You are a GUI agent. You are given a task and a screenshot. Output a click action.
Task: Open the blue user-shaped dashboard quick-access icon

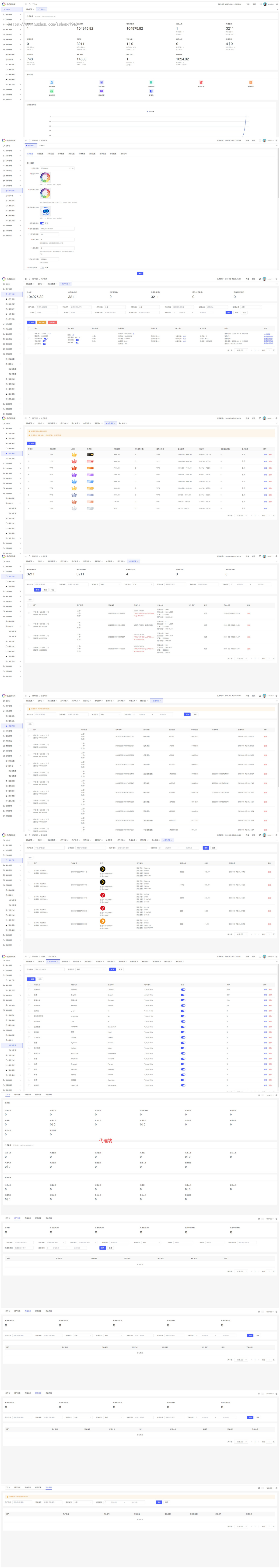click(x=52, y=82)
